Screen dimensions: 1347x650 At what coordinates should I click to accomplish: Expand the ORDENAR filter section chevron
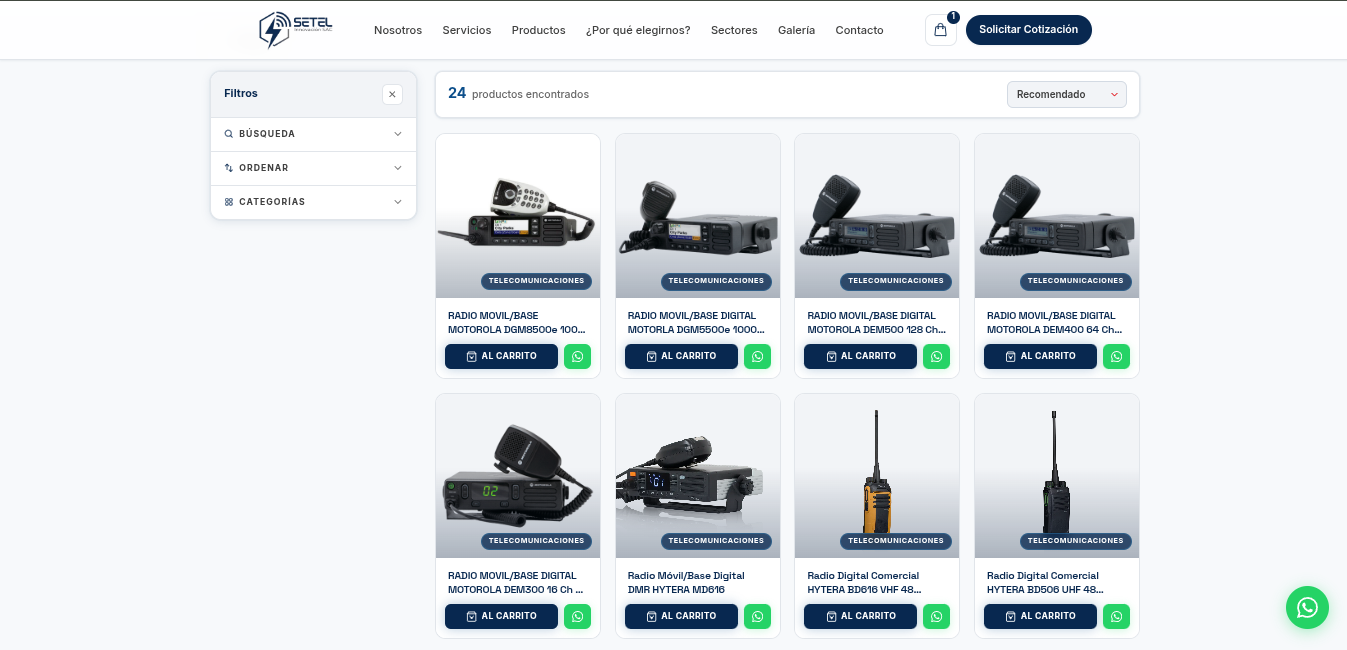[x=397, y=168]
